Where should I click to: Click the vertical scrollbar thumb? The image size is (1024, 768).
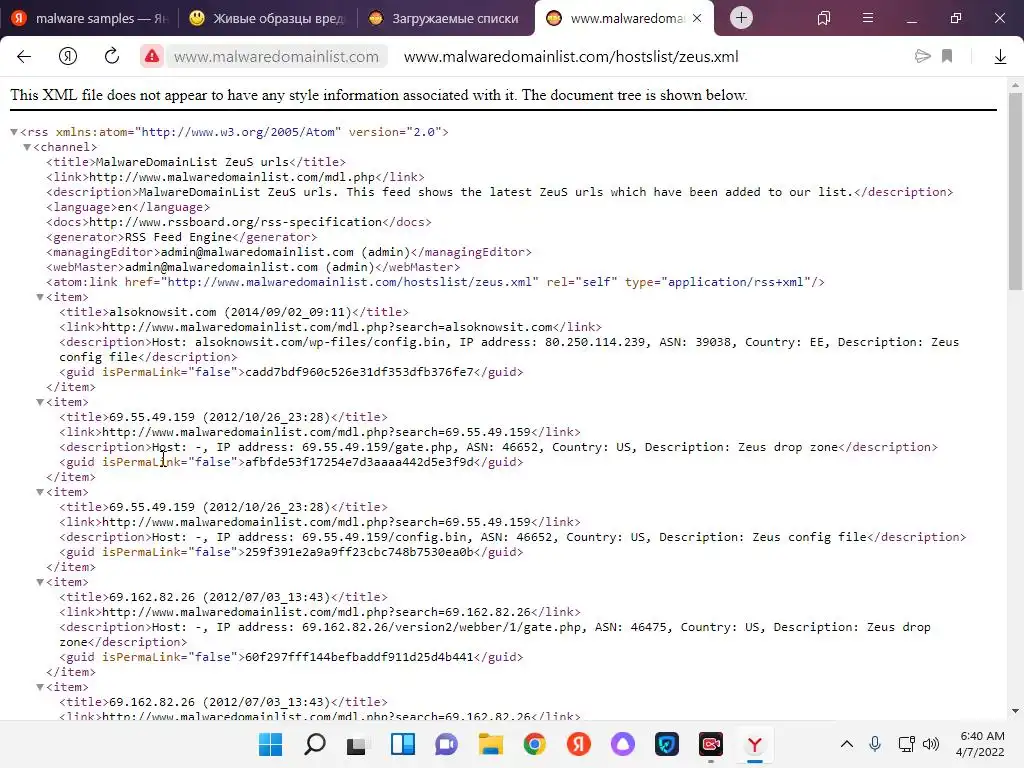coord(1015,191)
